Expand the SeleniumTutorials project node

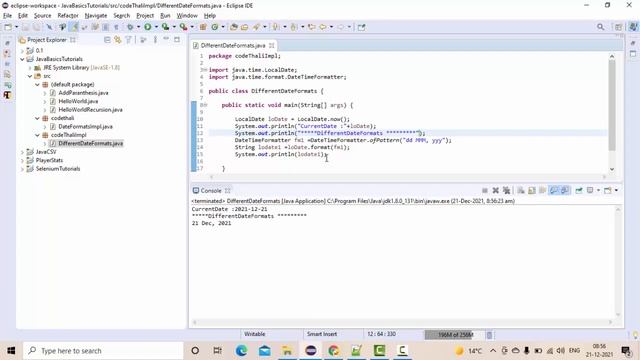coord(22,169)
